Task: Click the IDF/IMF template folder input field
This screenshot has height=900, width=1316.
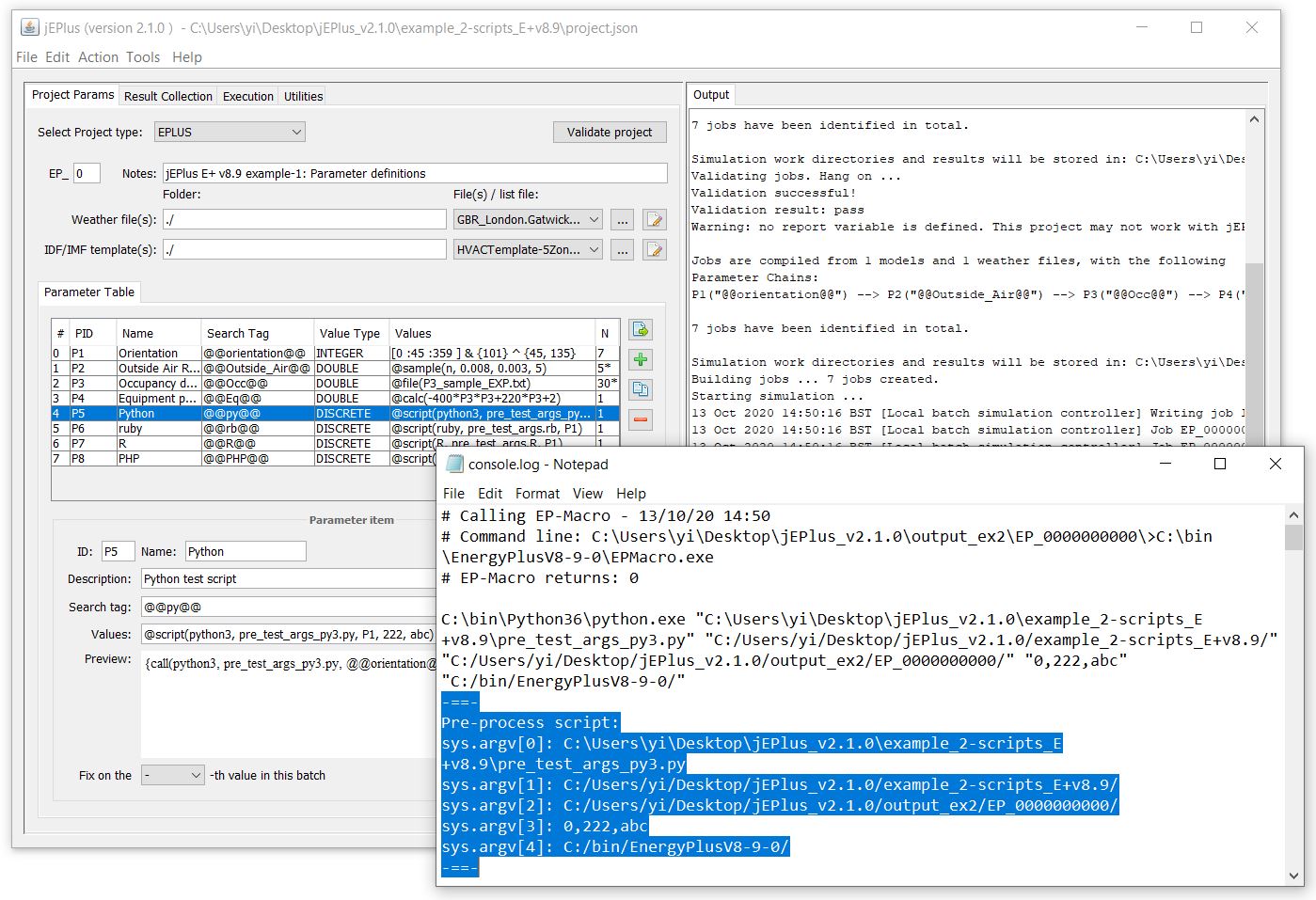Action: [305, 249]
